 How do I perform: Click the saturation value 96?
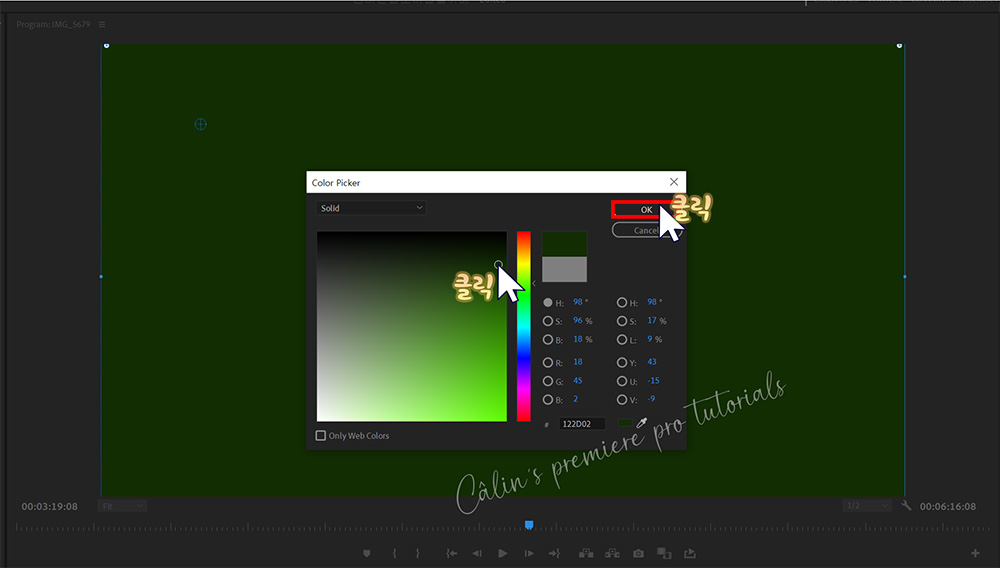[578, 320]
